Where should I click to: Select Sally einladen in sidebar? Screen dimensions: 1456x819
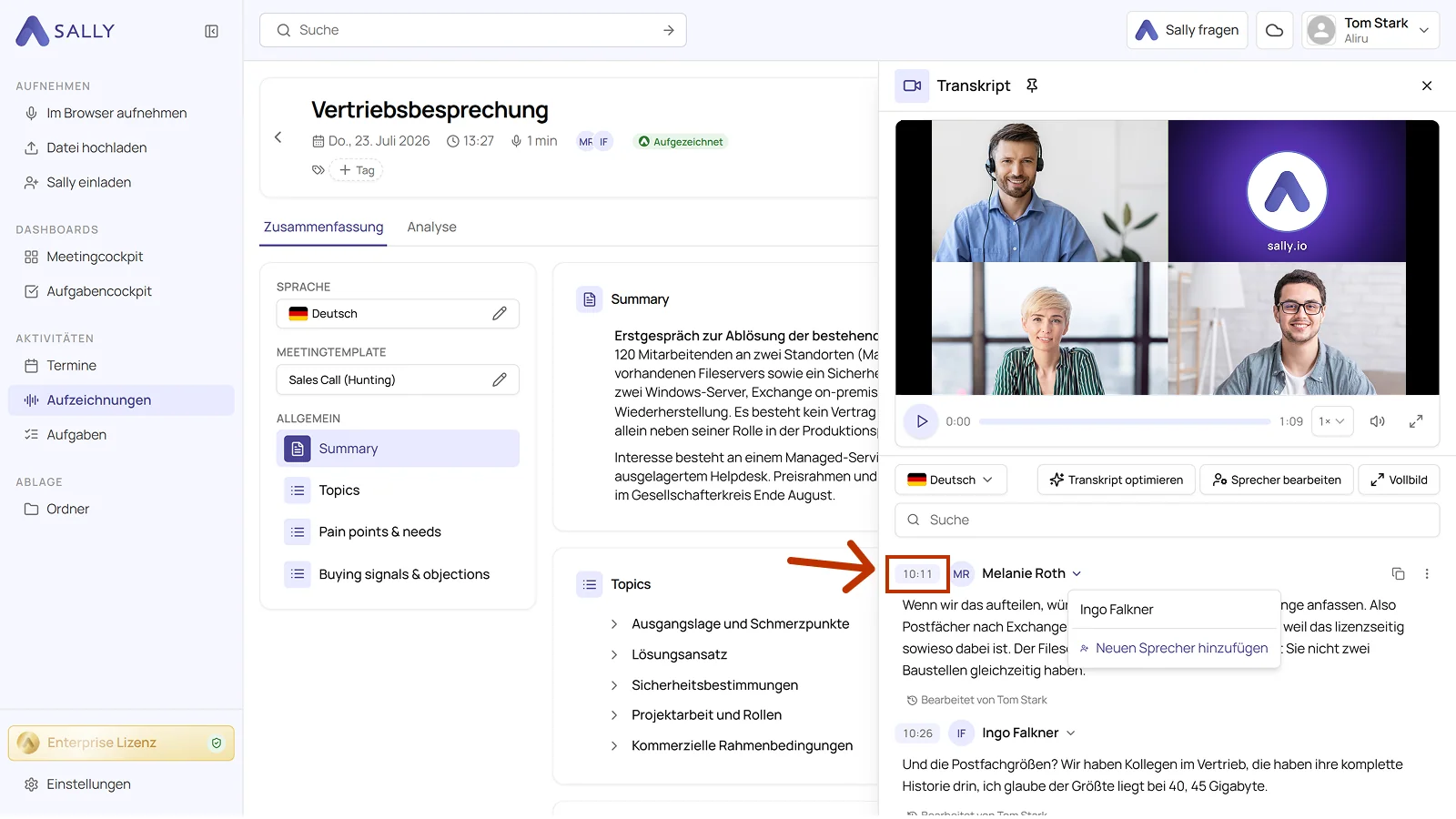coord(121,182)
